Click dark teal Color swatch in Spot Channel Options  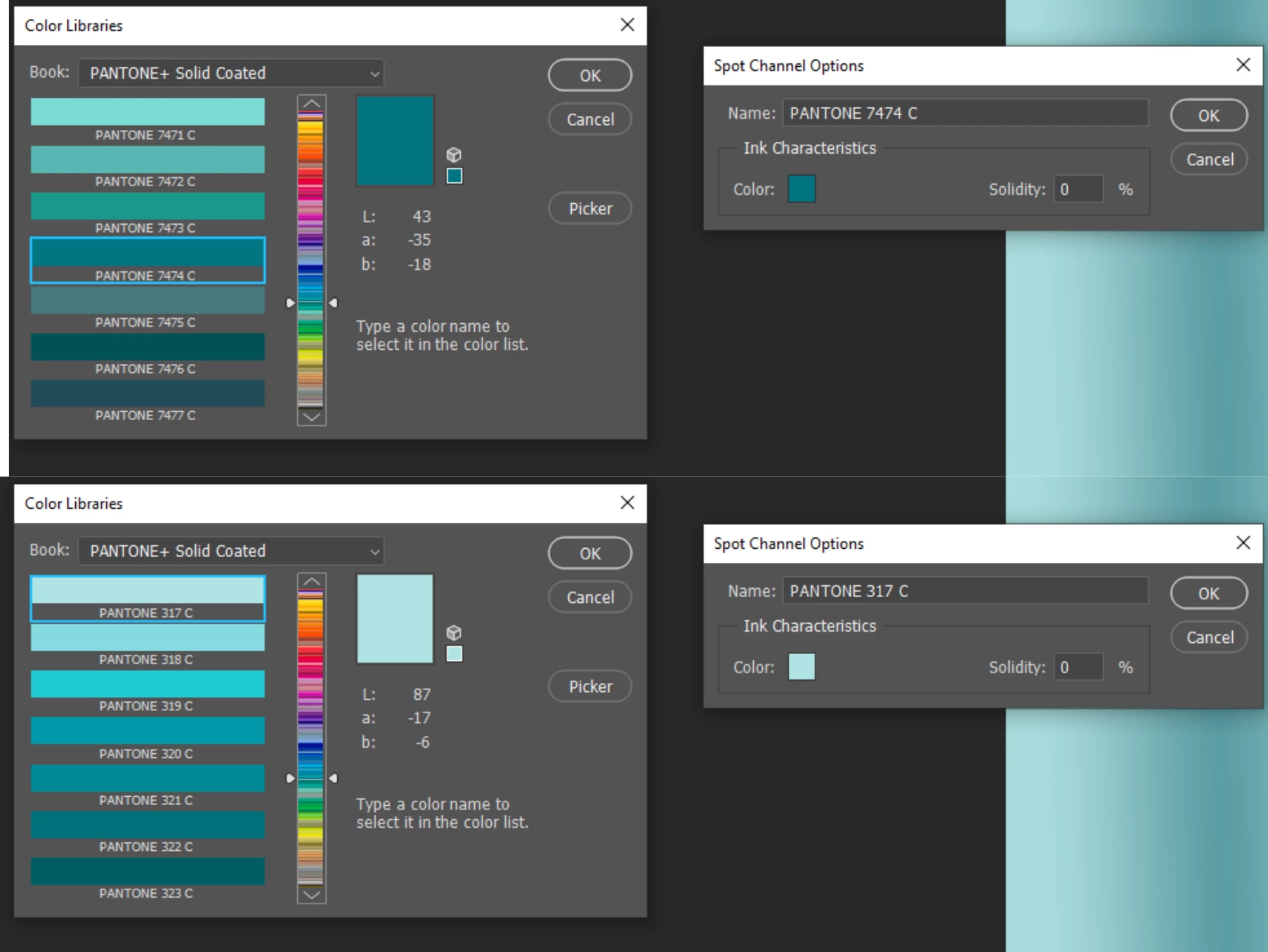[x=802, y=189]
